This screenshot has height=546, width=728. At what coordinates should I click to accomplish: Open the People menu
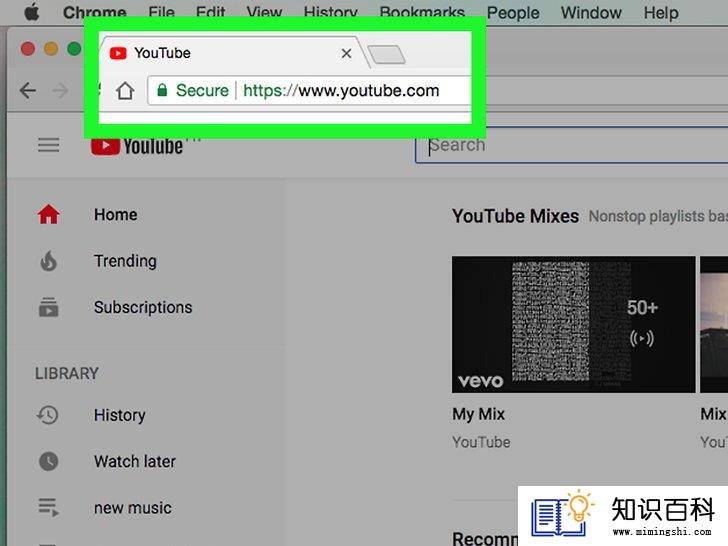[513, 13]
